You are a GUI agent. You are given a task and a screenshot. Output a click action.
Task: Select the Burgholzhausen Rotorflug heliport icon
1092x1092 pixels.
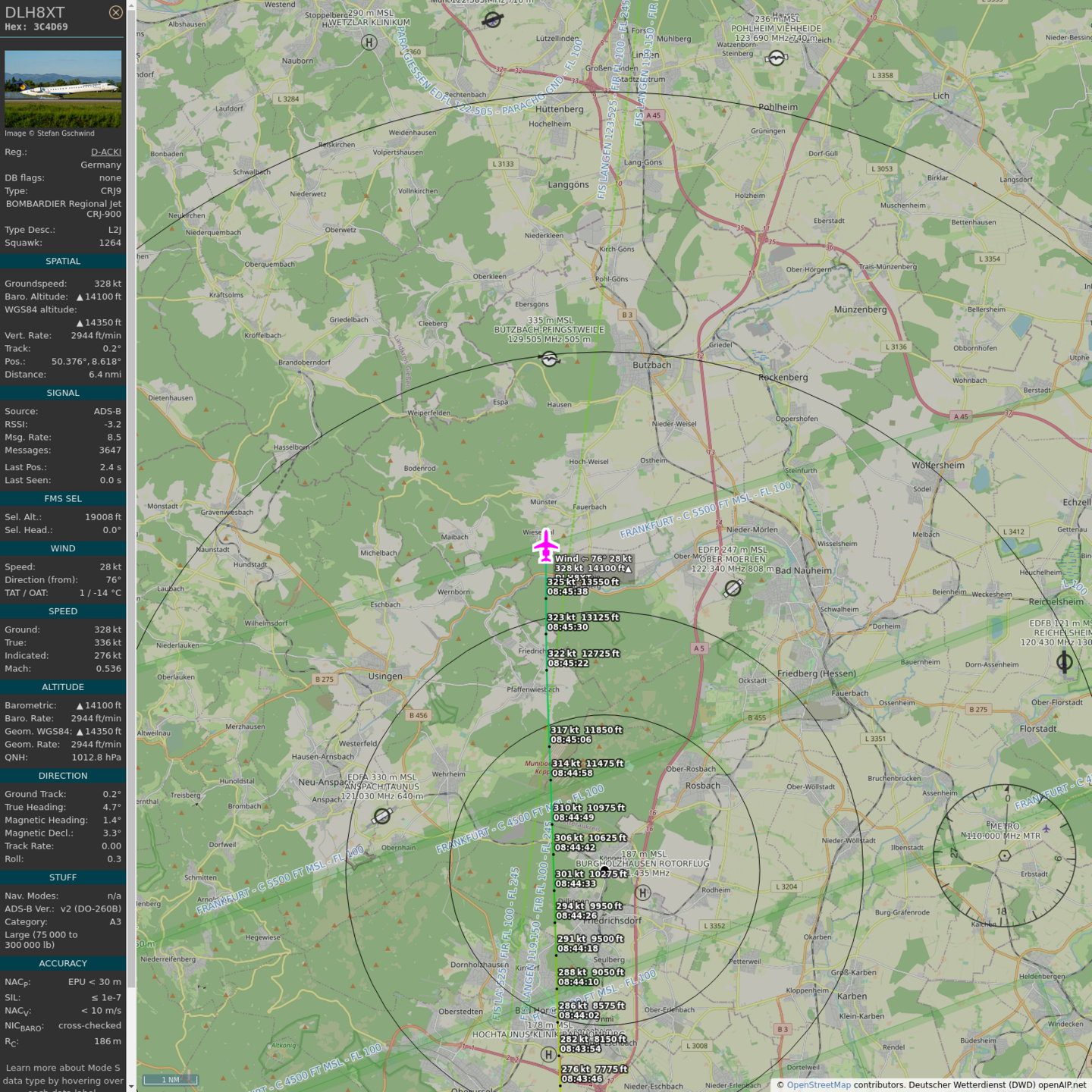[x=643, y=893]
